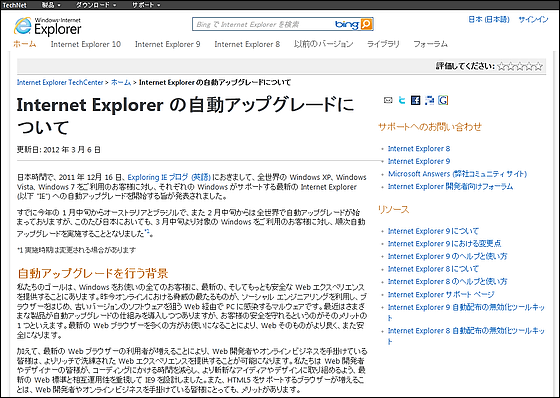Open Internet Explorer 9 について link
560x398 pixels.
pyautogui.click(x=433, y=231)
